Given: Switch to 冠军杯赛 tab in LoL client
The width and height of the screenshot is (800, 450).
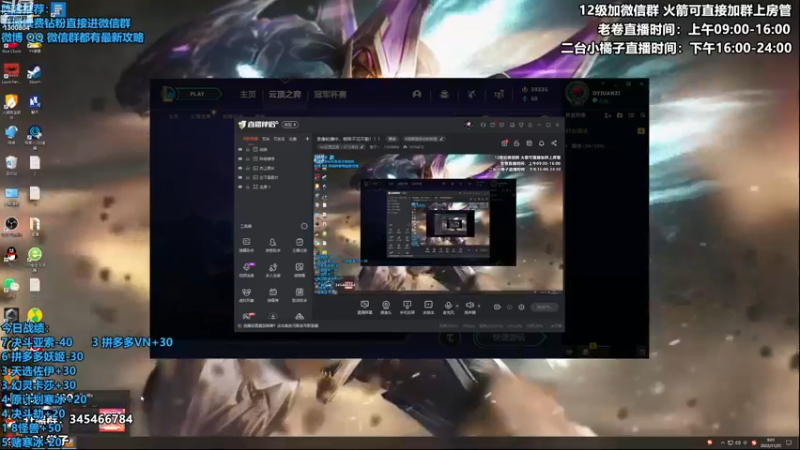Looking at the screenshot, I should click(x=330, y=94).
